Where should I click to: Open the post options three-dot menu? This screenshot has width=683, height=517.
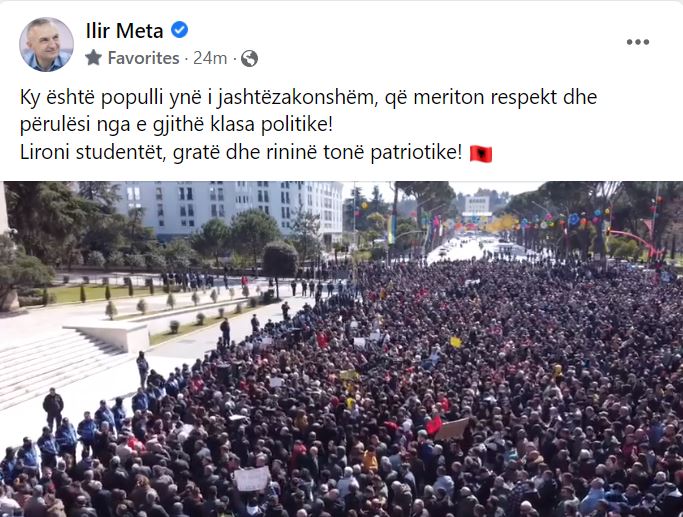[x=638, y=42]
